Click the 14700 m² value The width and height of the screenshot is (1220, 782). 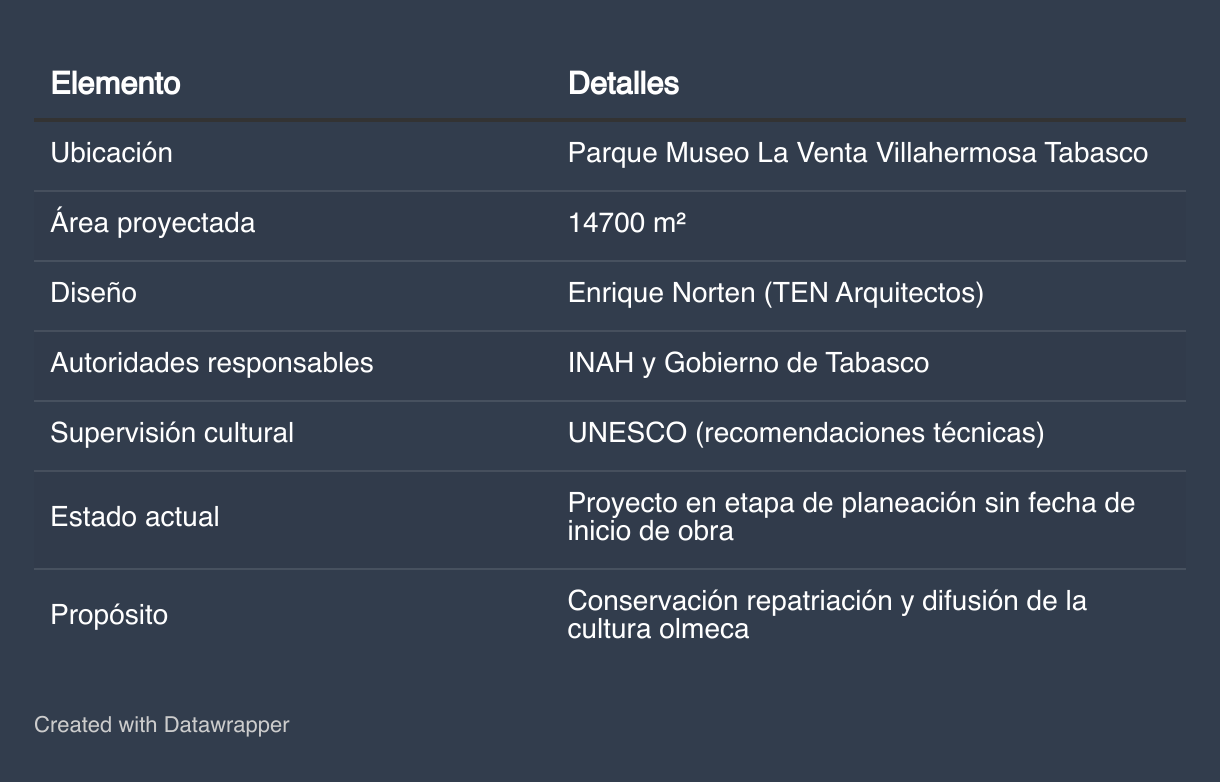click(x=627, y=223)
